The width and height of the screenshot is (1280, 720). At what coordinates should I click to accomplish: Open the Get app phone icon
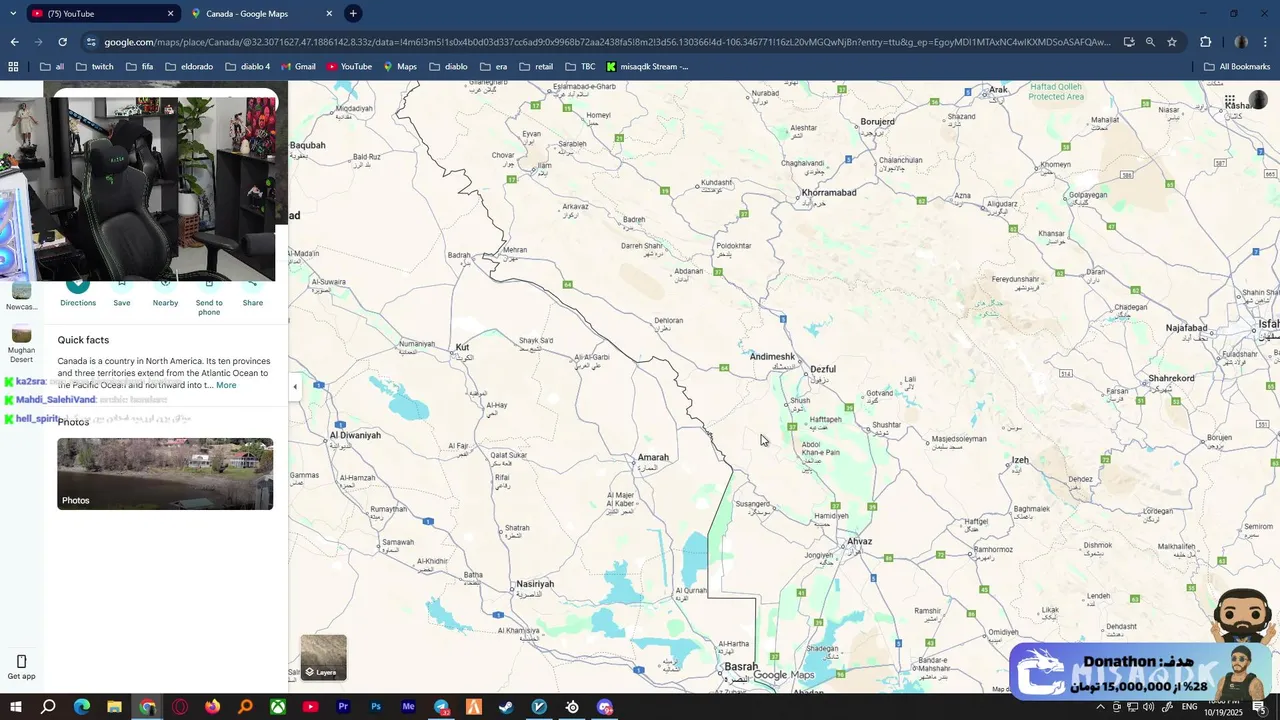click(21, 667)
